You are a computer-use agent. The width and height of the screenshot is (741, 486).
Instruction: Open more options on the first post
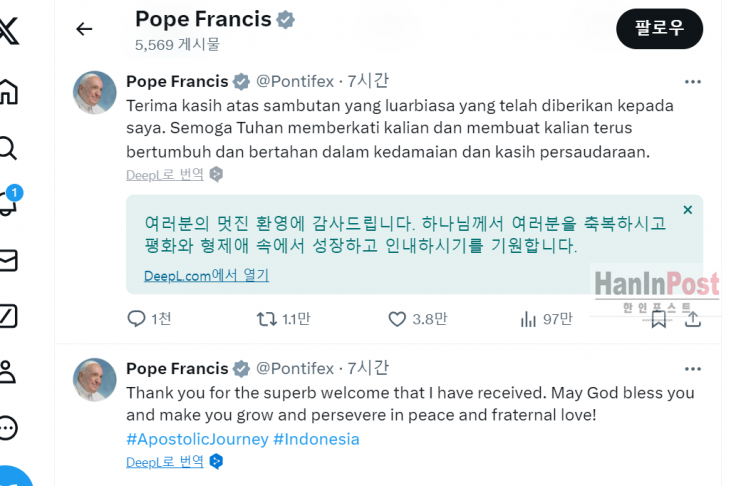[692, 82]
